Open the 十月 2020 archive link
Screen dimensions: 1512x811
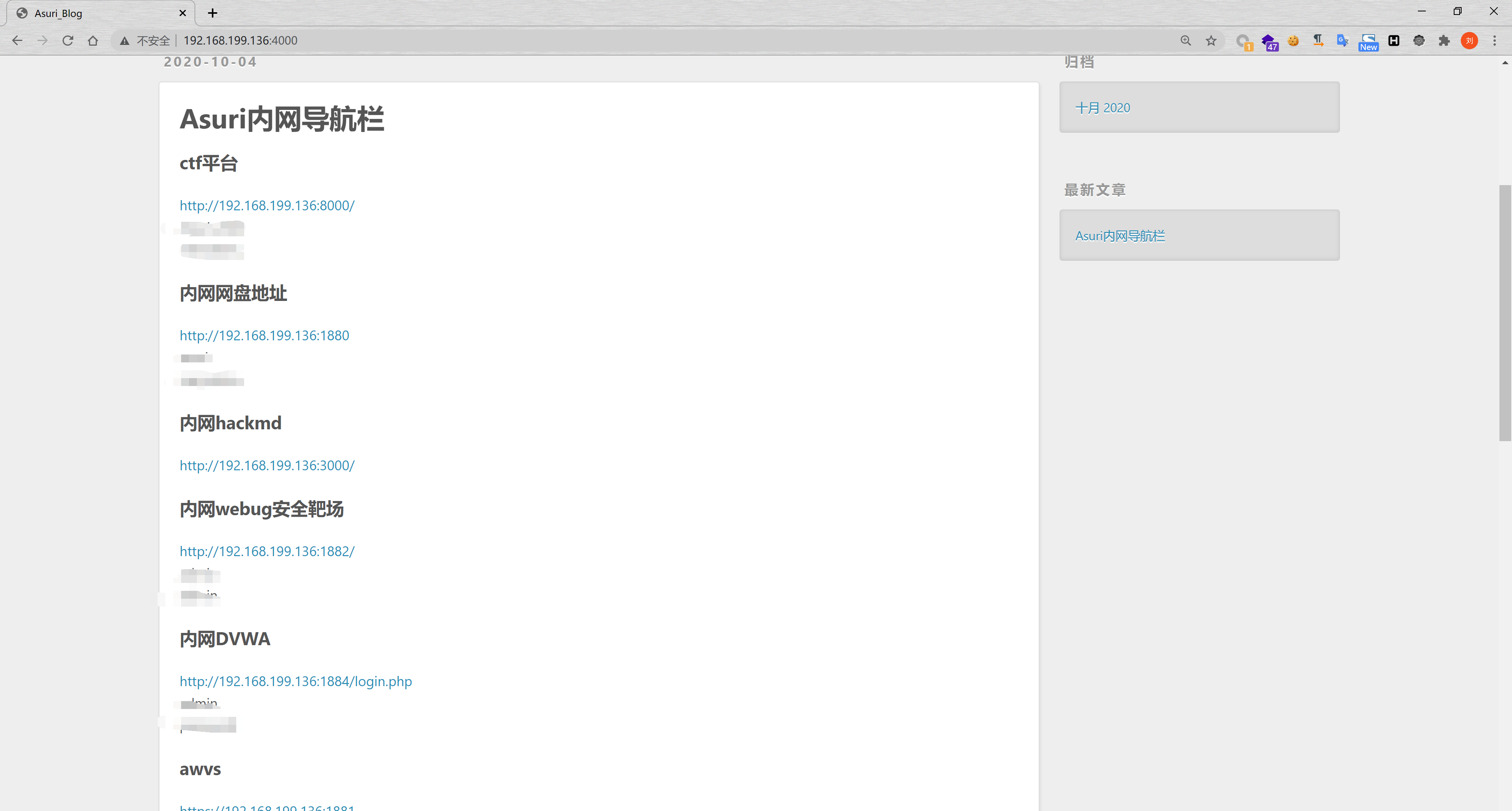(x=1102, y=108)
